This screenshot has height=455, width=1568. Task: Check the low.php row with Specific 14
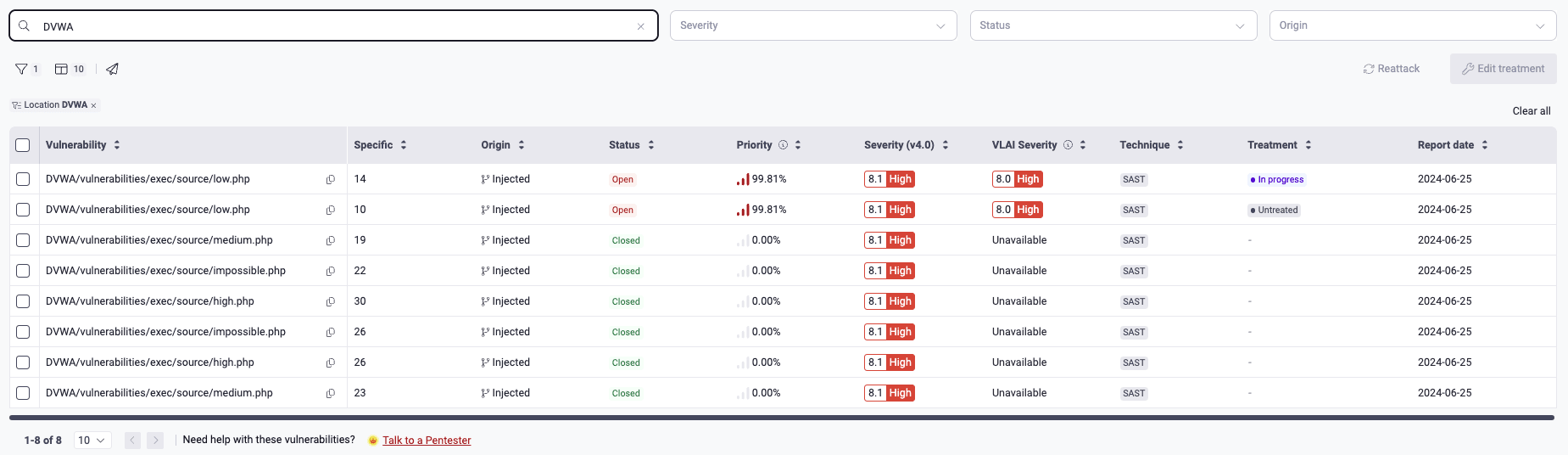coord(23,179)
